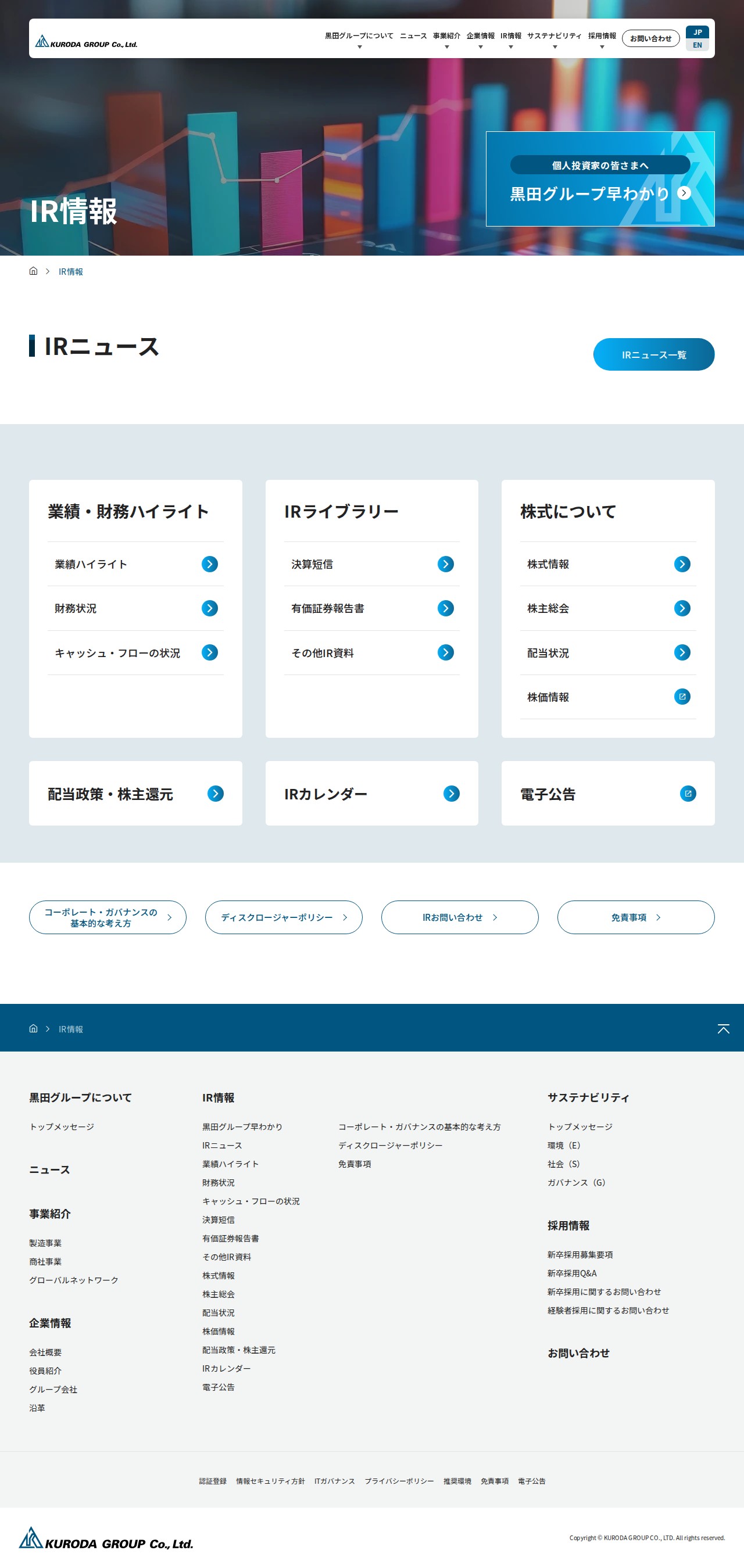Viewport: 744px width, 1568px height.
Task: Click IRニュース一覧 button
Action: (x=654, y=354)
